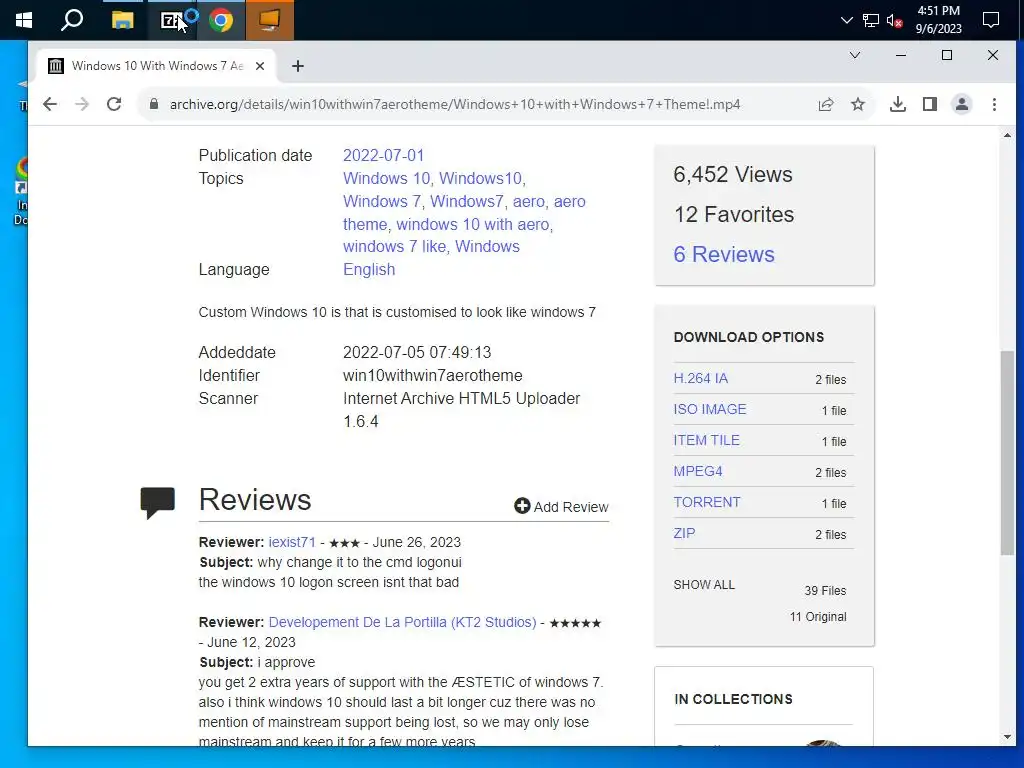Open the Chrome downloads icon
This screenshot has width=1024, height=768.
[897, 104]
